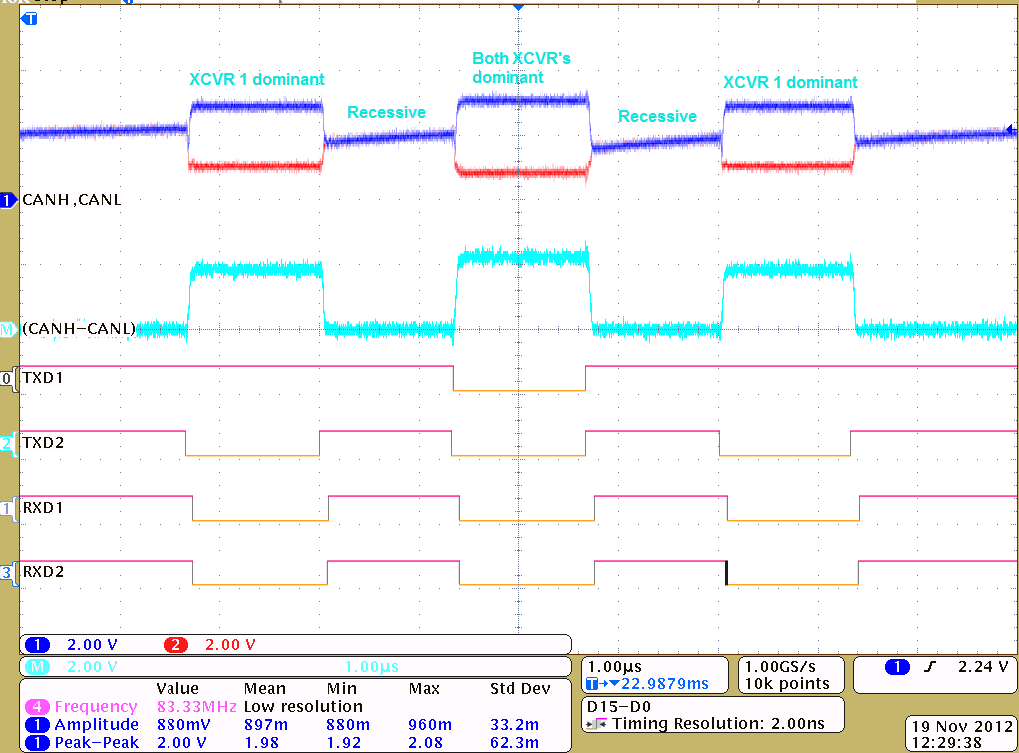This screenshot has width=1019, height=753.
Task: Click the trigger level arrow on the right edge
Action: [x=1010, y=129]
